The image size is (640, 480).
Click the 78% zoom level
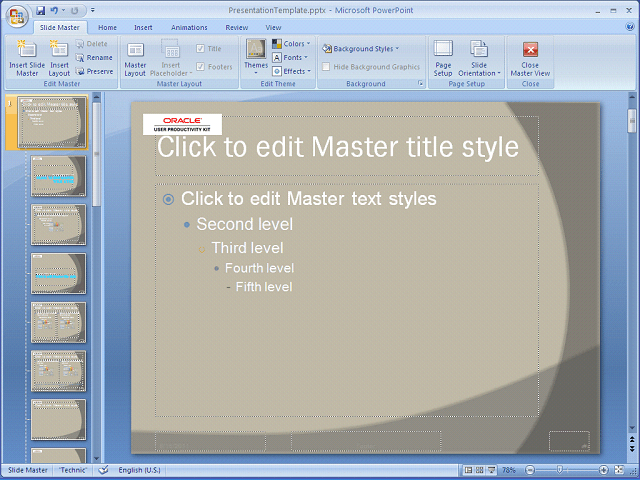point(509,470)
